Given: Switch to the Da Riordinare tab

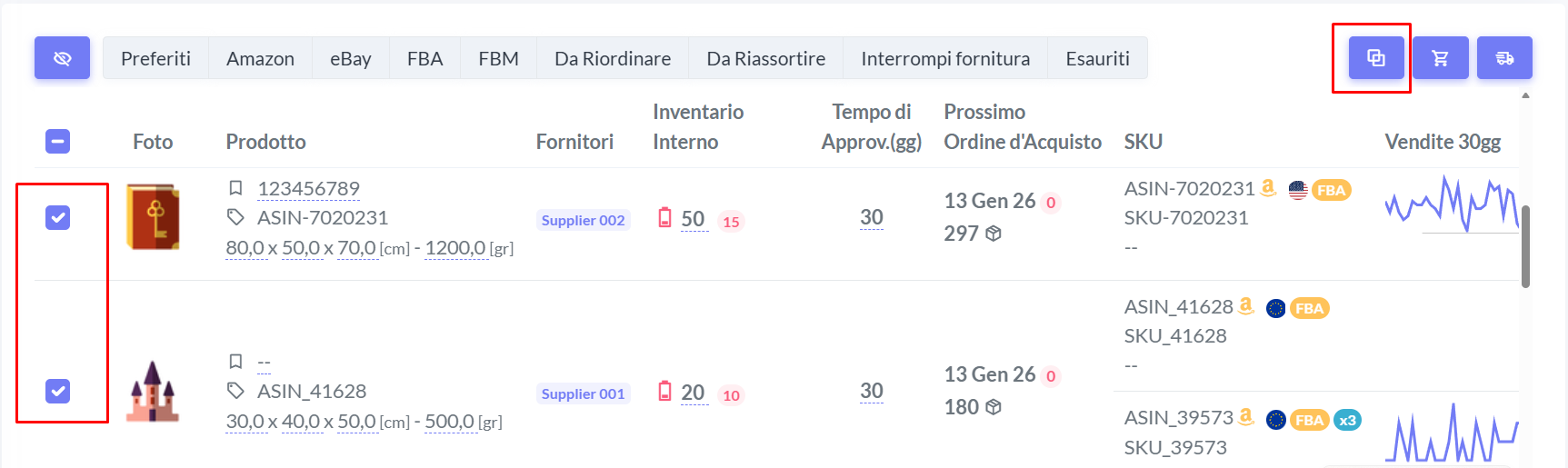Looking at the screenshot, I should (x=613, y=58).
